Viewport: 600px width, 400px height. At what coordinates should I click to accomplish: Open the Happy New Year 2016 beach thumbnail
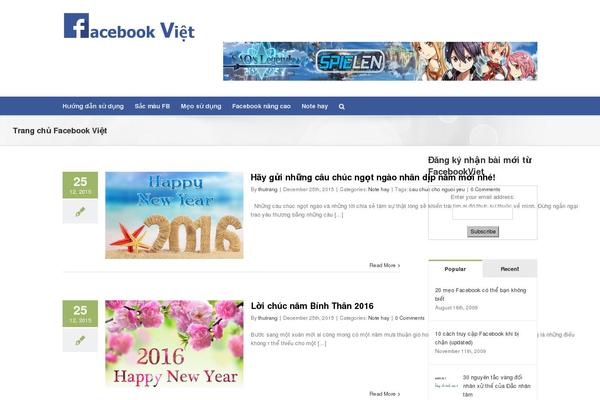174,215
